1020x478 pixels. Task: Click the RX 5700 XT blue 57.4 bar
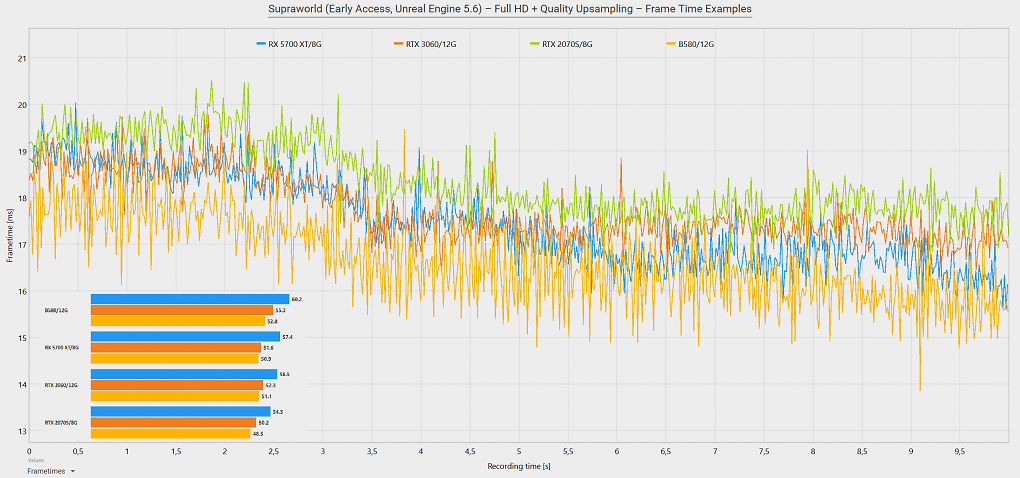[185, 336]
